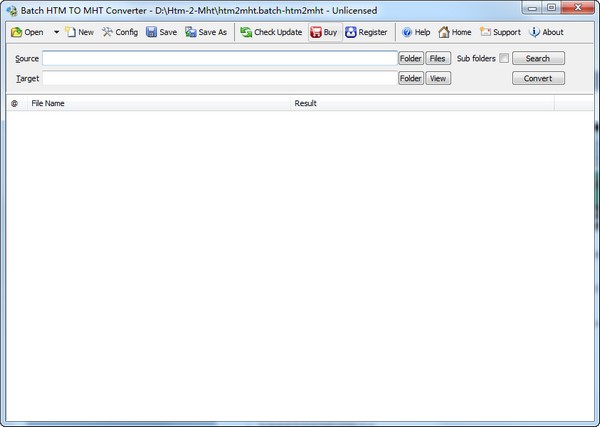Click the Open folder icon
This screenshot has width=600, height=427.
[x=16, y=33]
